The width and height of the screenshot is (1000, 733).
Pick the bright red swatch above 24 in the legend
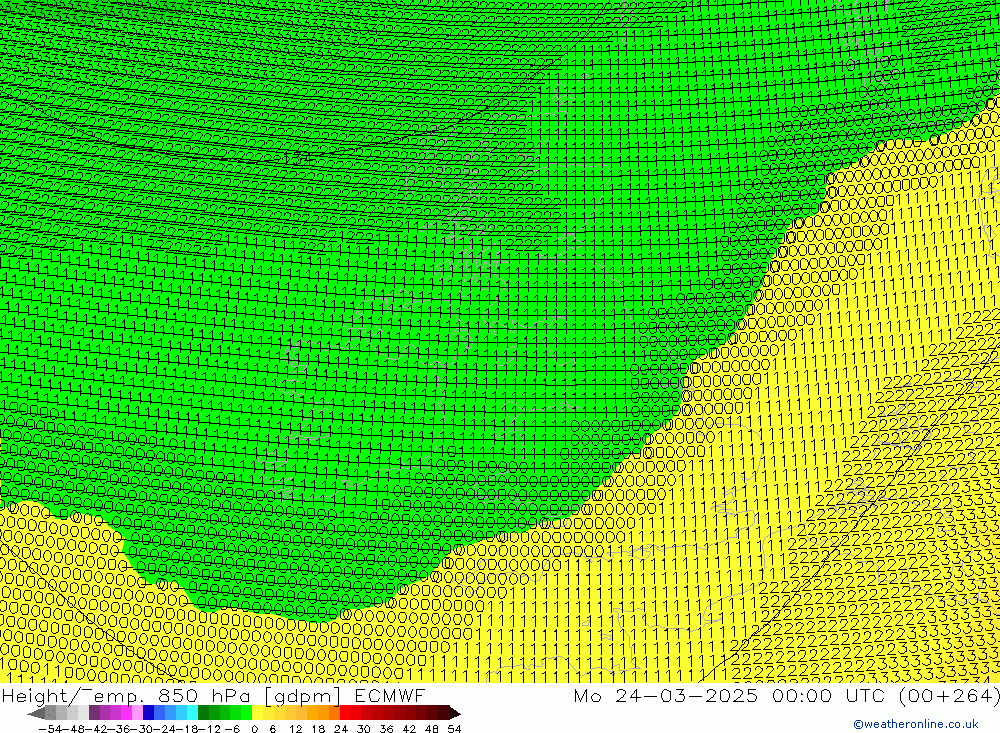(x=345, y=713)
